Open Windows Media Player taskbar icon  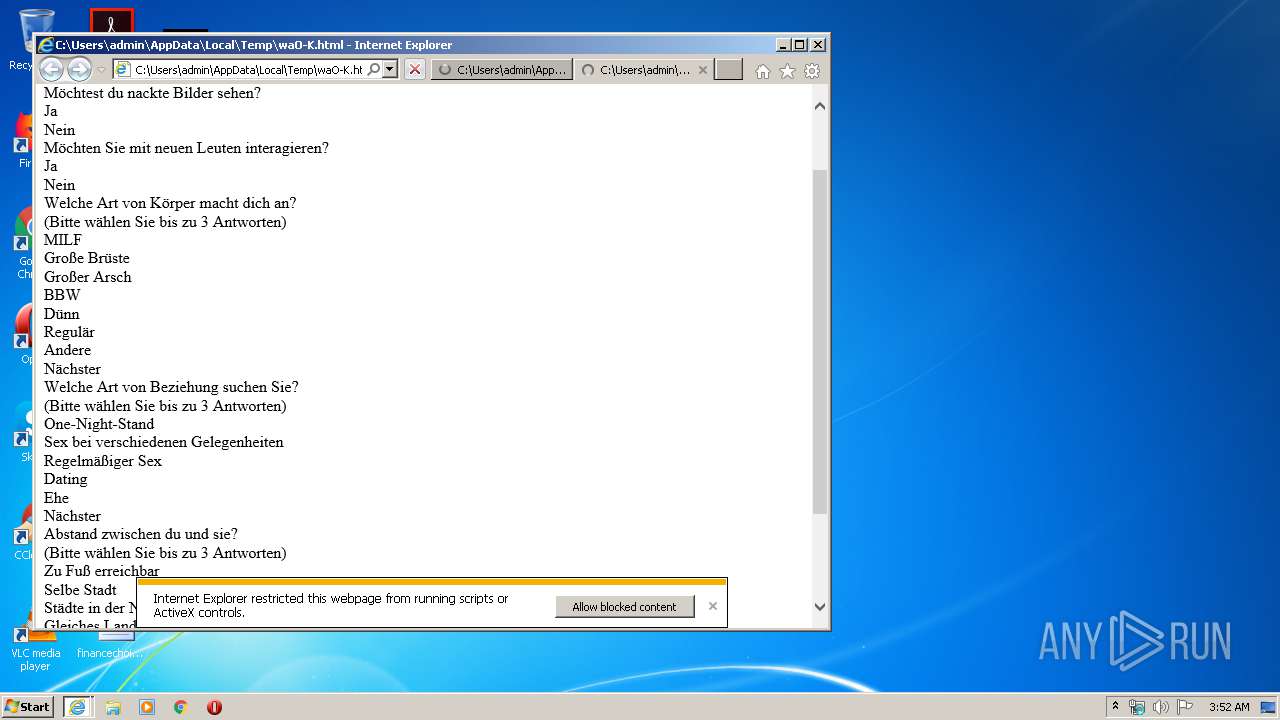point(147,707)
